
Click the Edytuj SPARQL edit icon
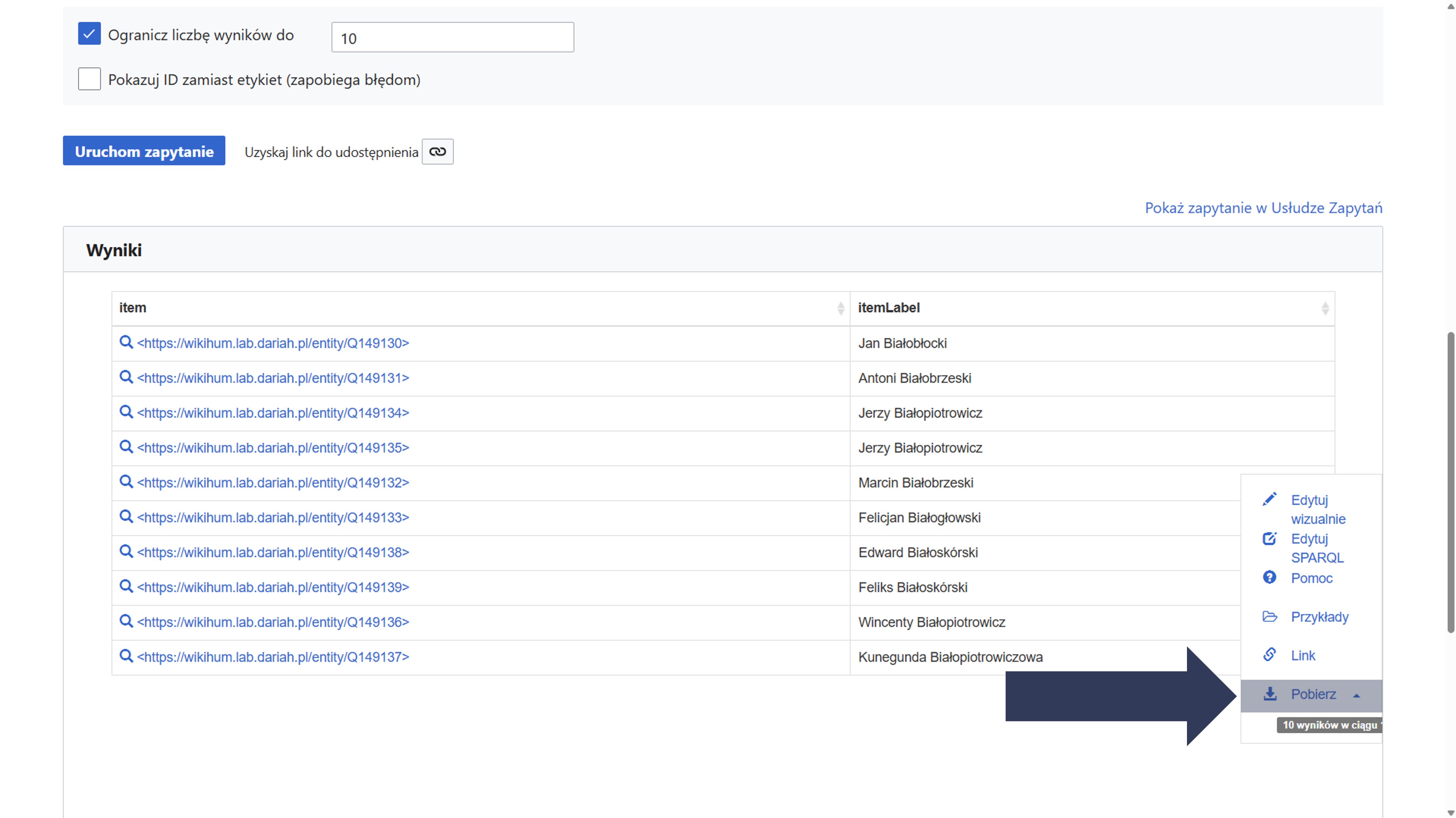click(x=1269, y=538)
